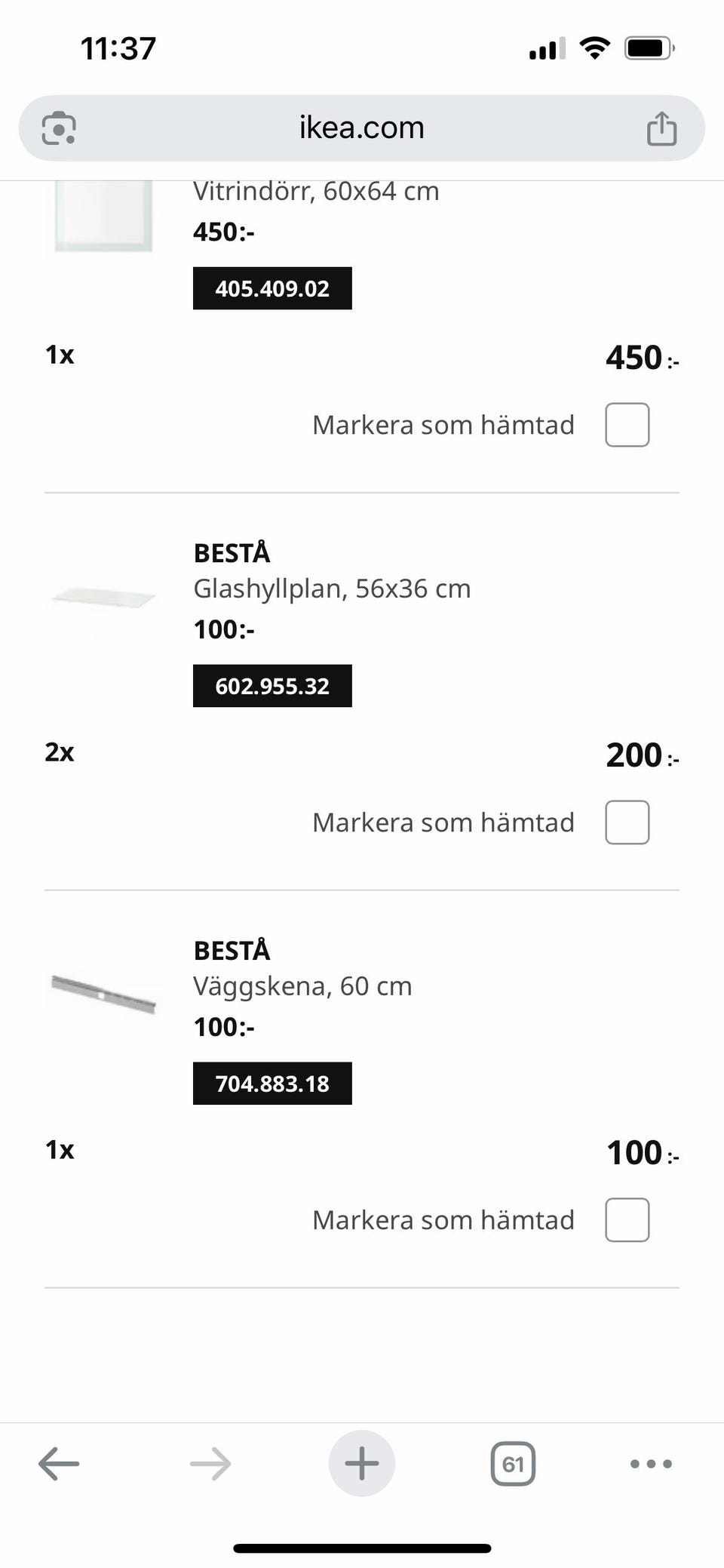Tap the Vitrindörr, 60x64 cm product name

(316, 192)
